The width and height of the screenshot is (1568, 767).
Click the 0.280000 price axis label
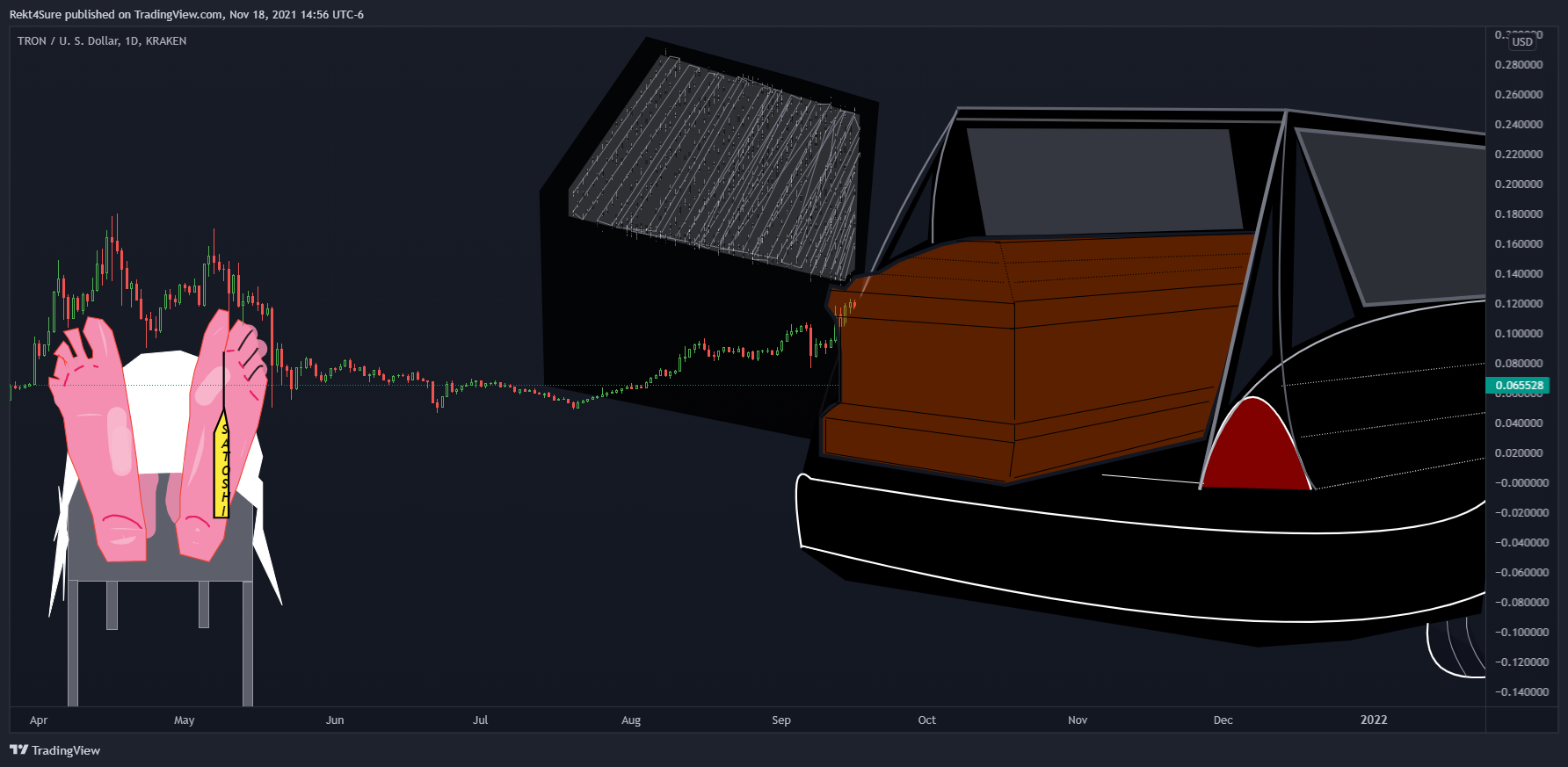[x=1519, y=65]
